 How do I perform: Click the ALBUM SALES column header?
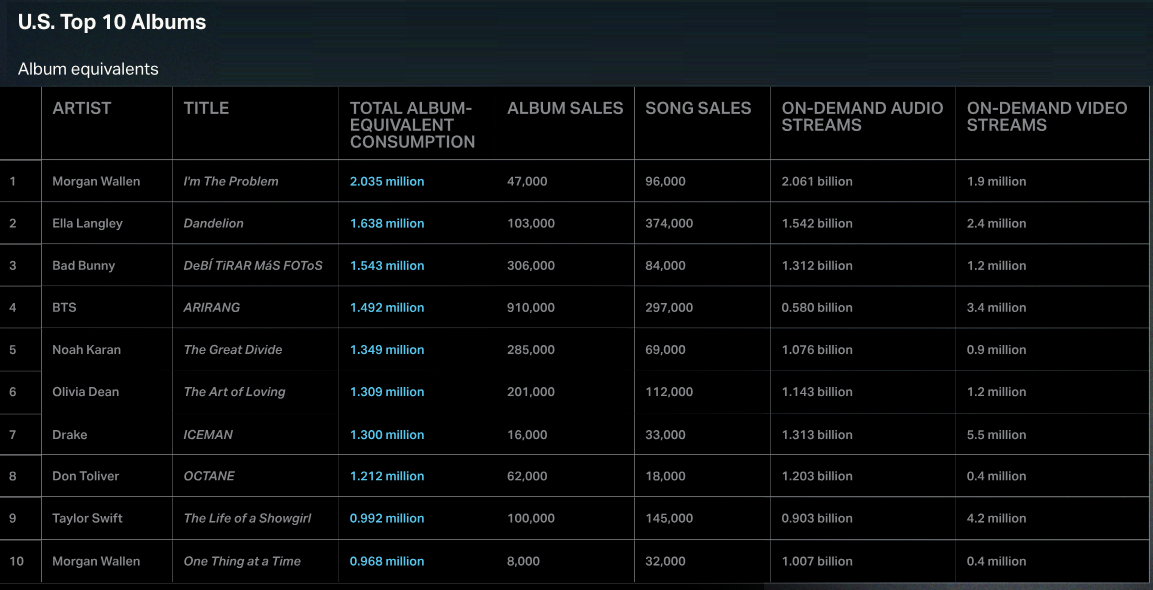coord(565,108)
